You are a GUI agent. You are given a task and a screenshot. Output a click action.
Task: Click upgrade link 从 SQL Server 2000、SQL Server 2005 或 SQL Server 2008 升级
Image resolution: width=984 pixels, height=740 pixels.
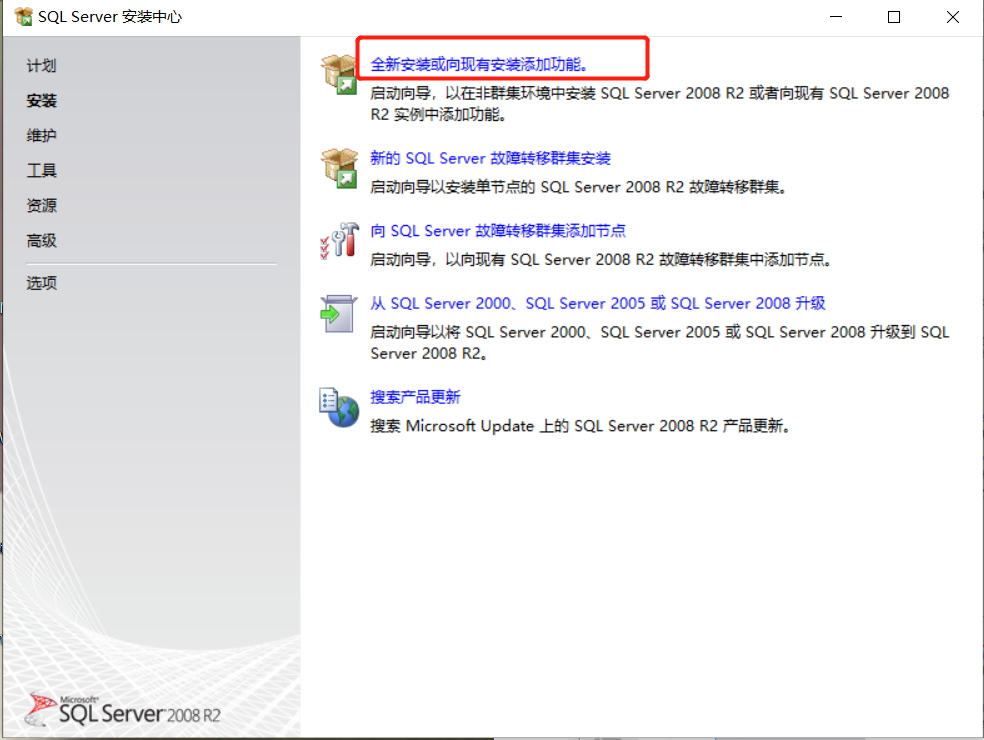click(597, 303)
